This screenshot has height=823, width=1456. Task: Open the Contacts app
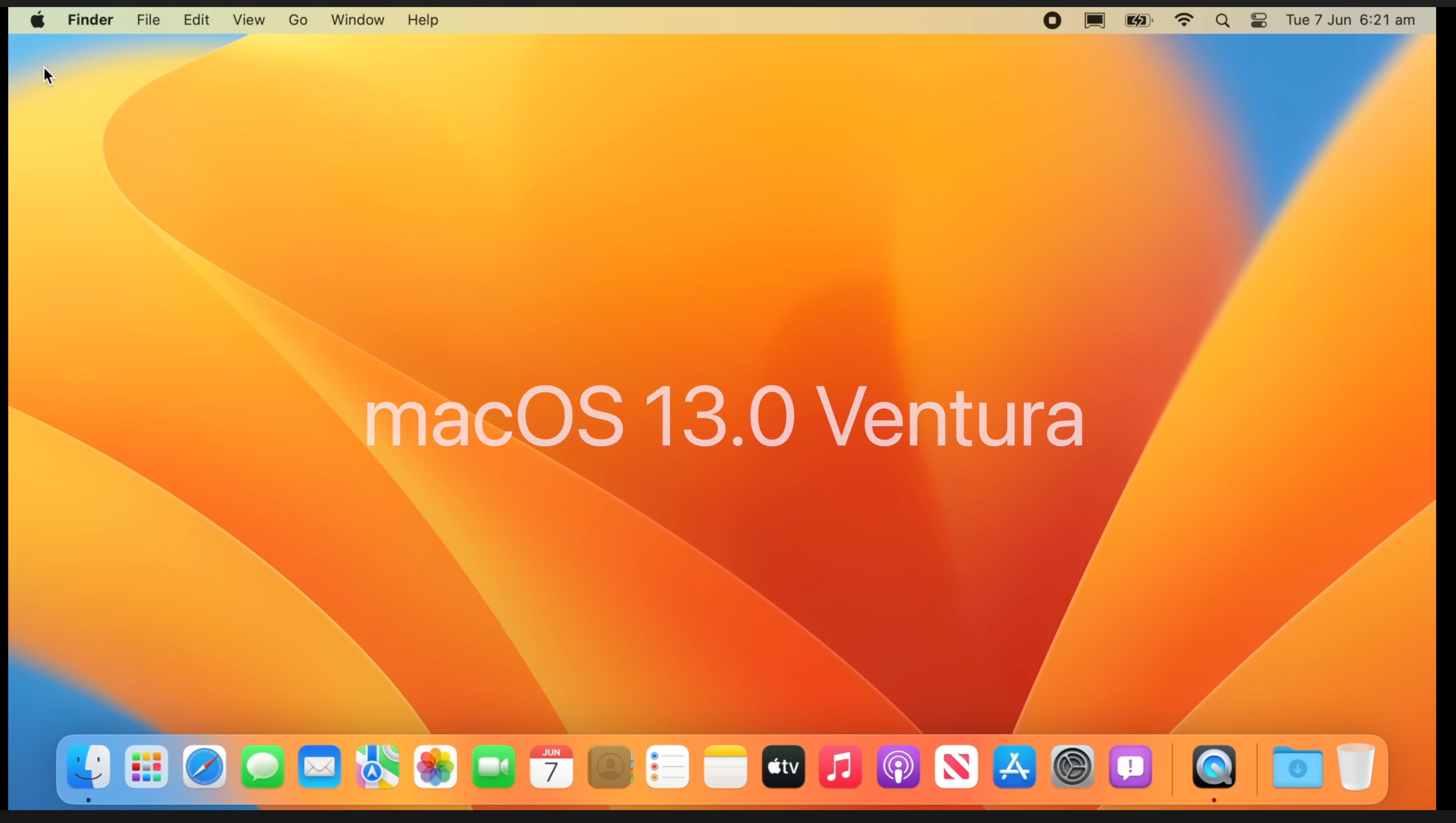610,767
